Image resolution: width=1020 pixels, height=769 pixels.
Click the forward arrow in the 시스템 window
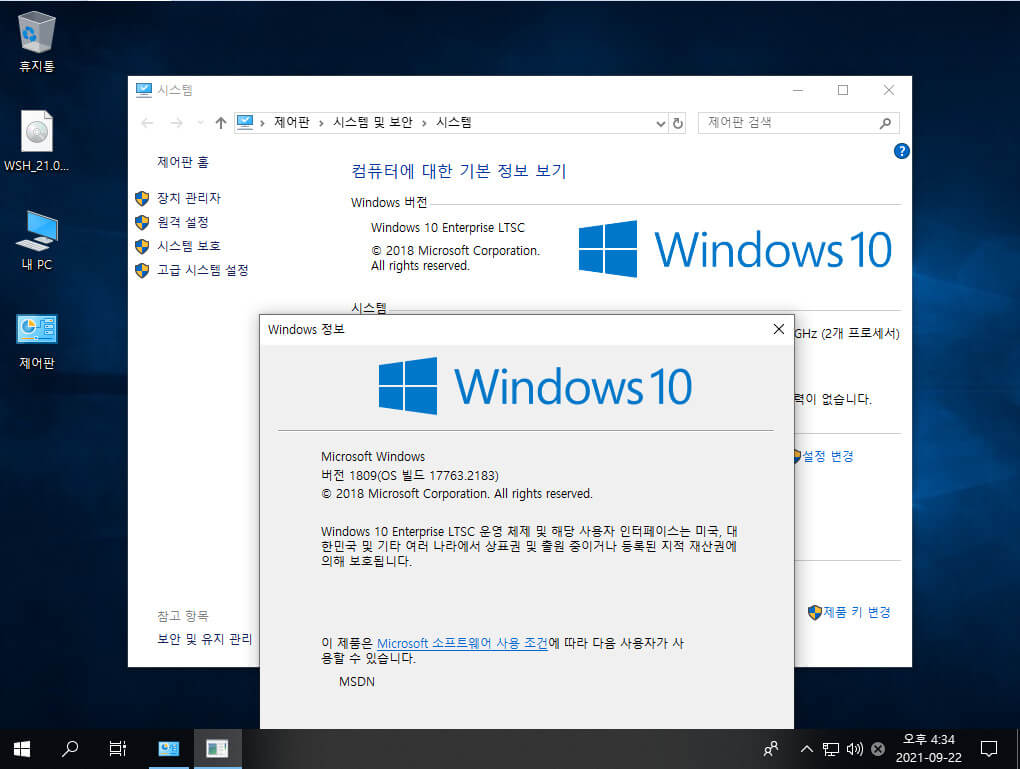click(176, 122)
